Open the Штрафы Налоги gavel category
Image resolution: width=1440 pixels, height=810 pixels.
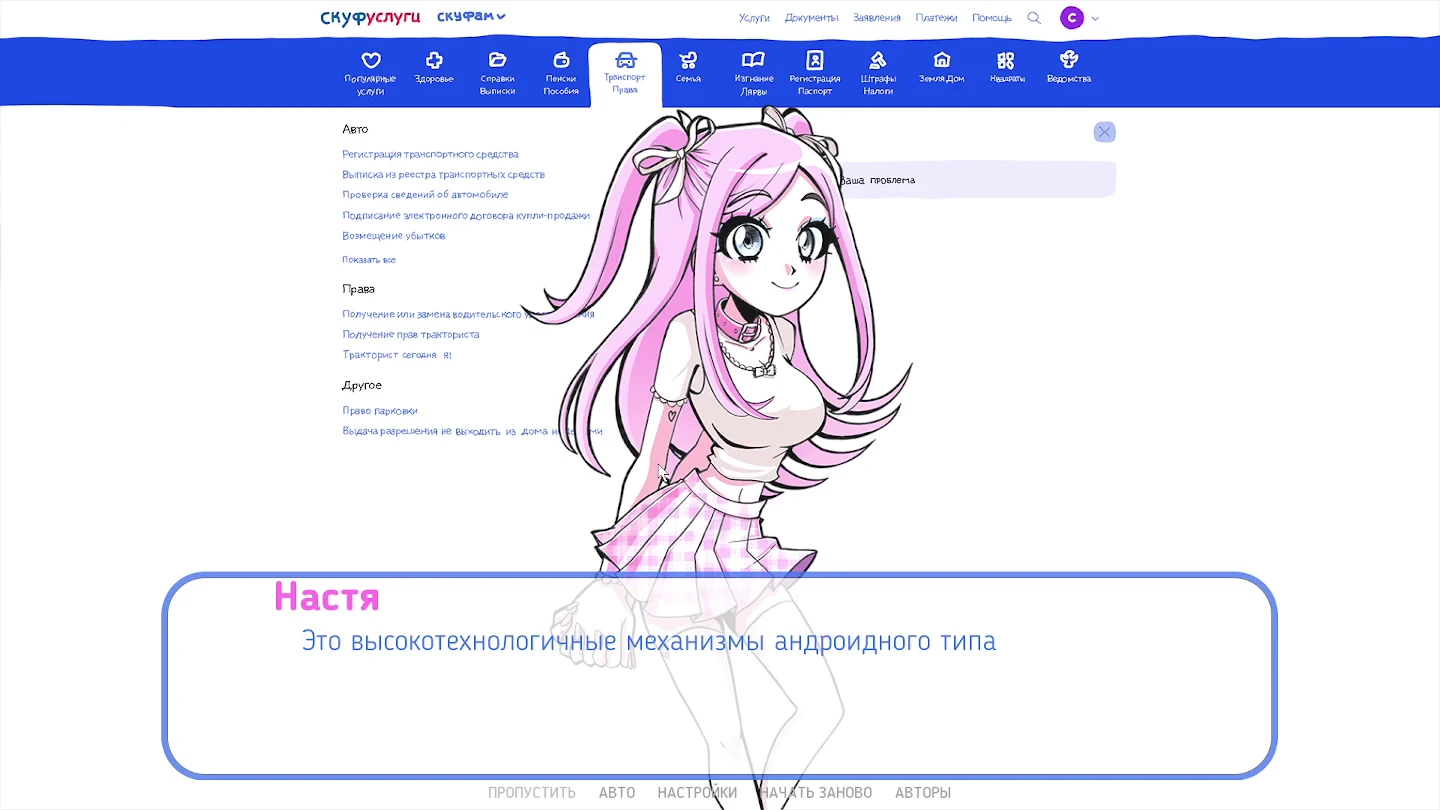(x=878, y=73)
